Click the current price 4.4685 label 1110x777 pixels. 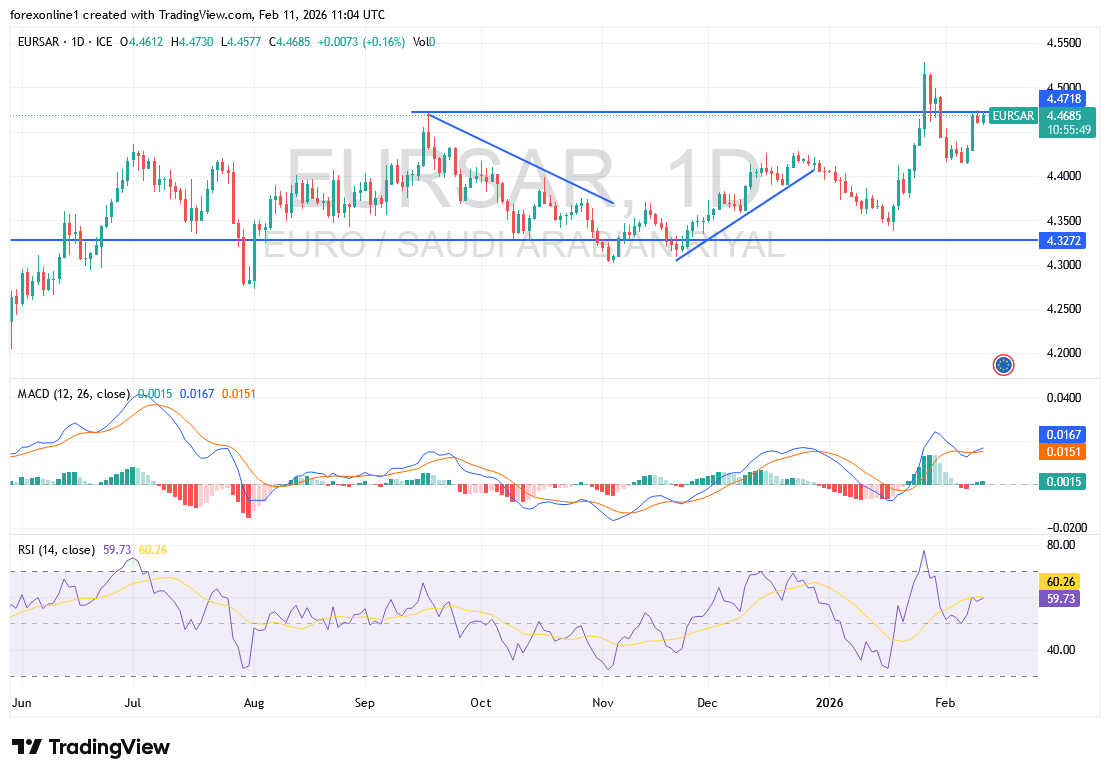click(x=1061, y=116)
